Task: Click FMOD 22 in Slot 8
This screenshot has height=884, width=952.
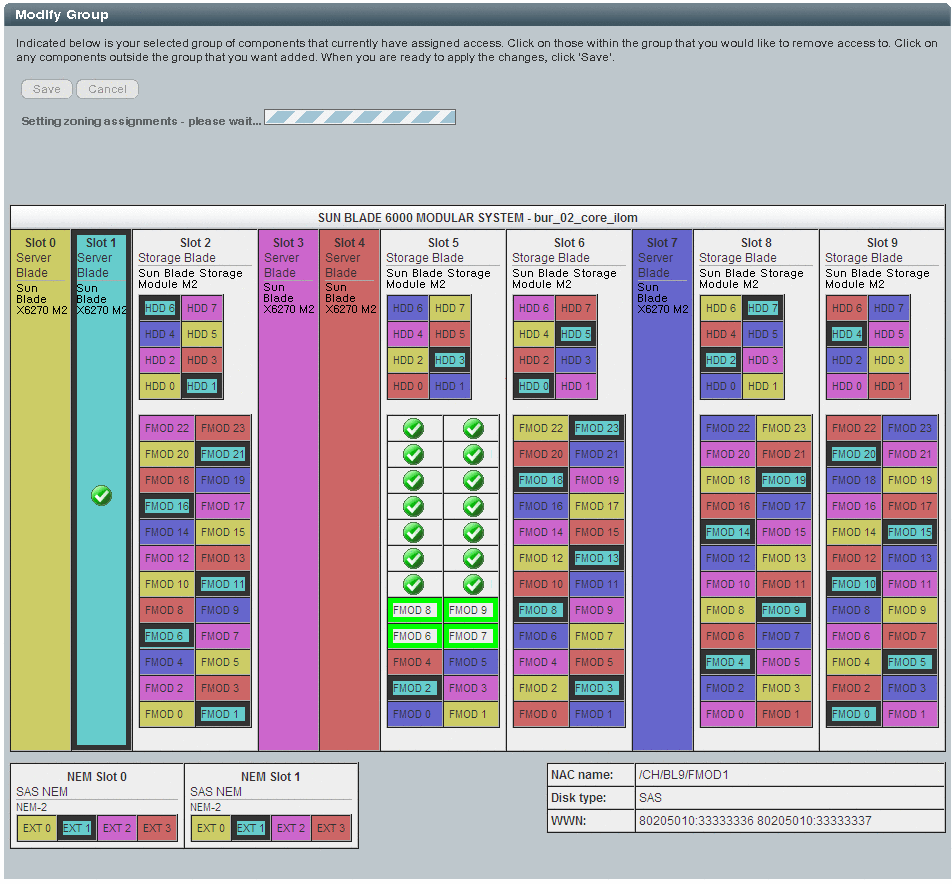Action: click(728, 428)
